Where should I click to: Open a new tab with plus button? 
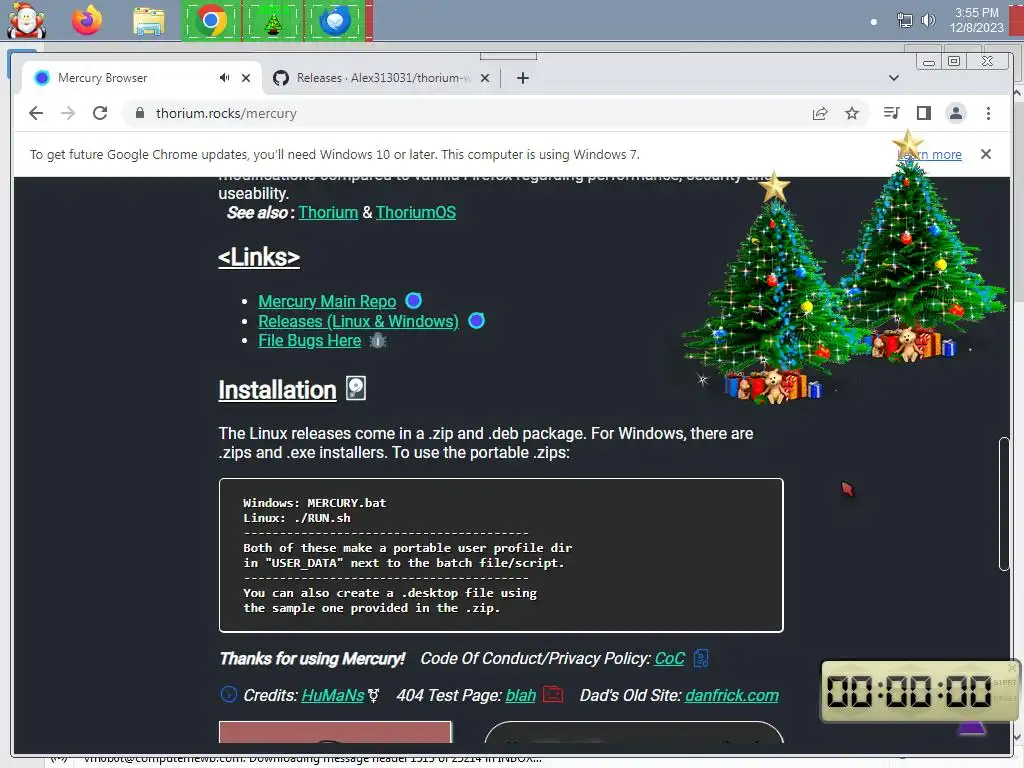coord(522,78)
